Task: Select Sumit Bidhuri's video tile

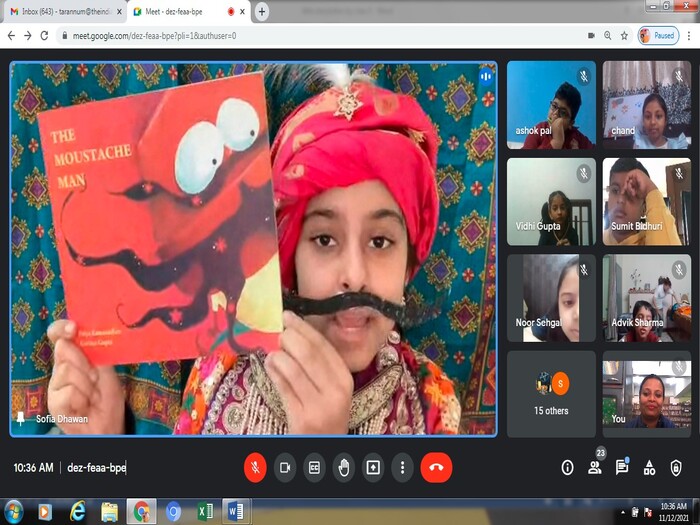Action: tap(647, 201)
